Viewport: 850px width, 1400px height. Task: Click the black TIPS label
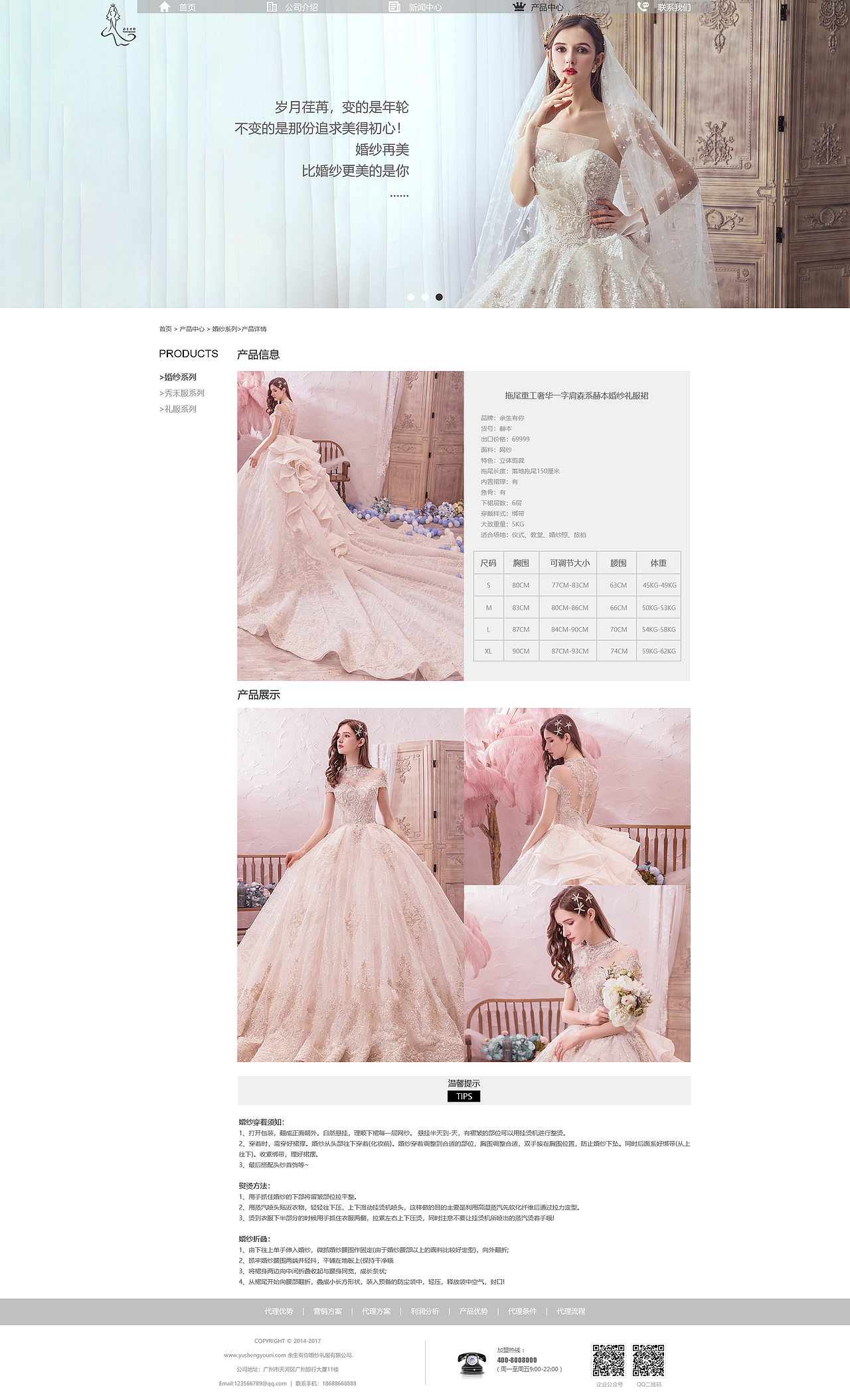(464, 1096)
